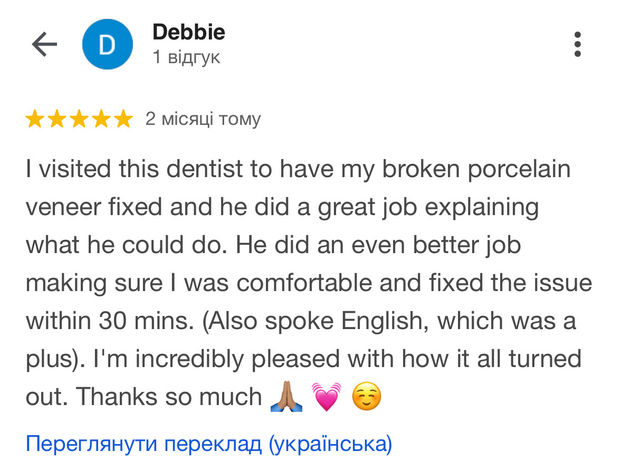Open the three-dot more options menu
Viewport: 622px width, 463px height.
(578, 44)
